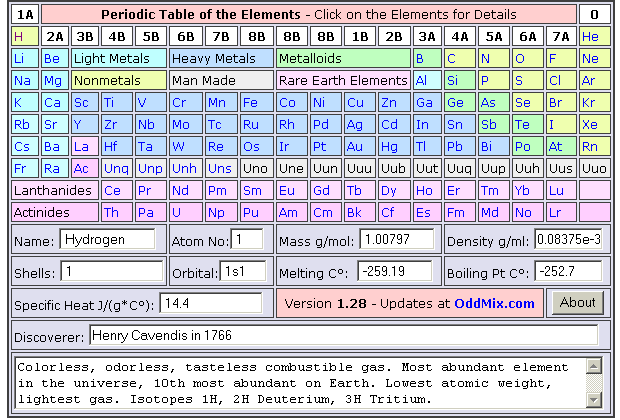Select the Hydrogen (H) element cell

point(25,37)
